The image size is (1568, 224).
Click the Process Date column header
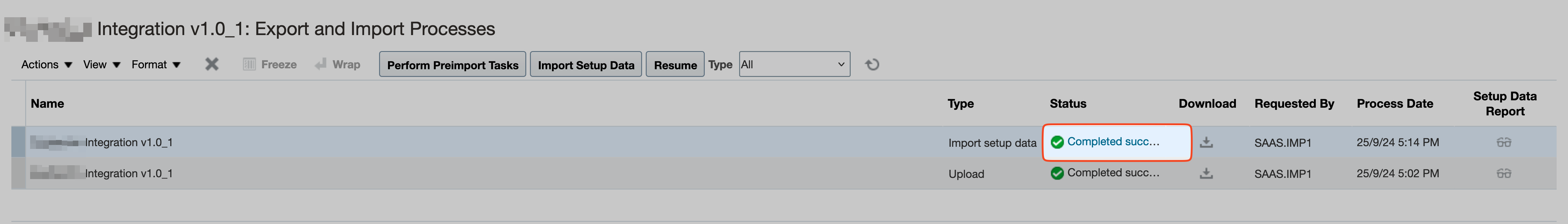pos(1394,104)
